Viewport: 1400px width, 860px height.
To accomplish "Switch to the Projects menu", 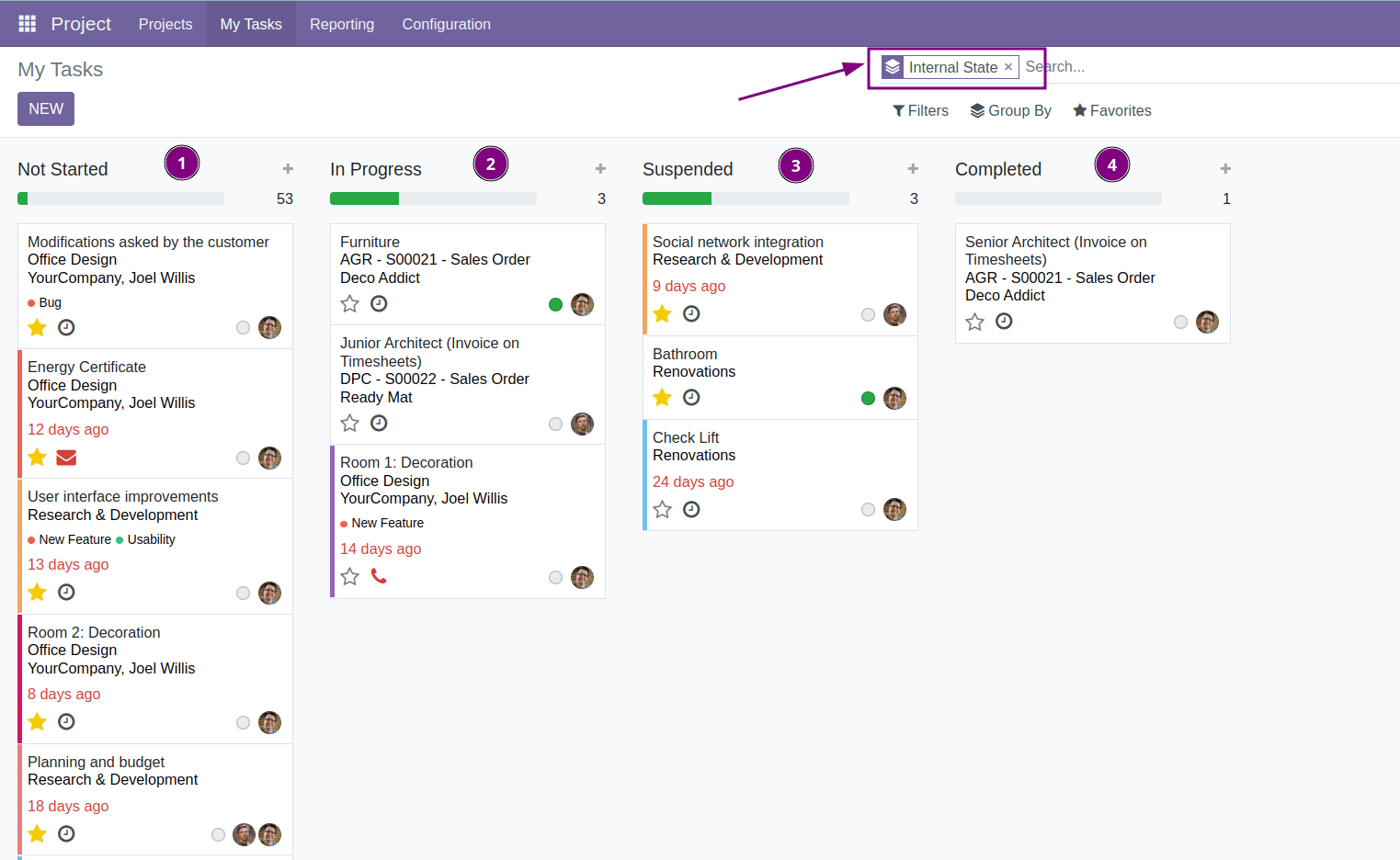I will 165,23.
